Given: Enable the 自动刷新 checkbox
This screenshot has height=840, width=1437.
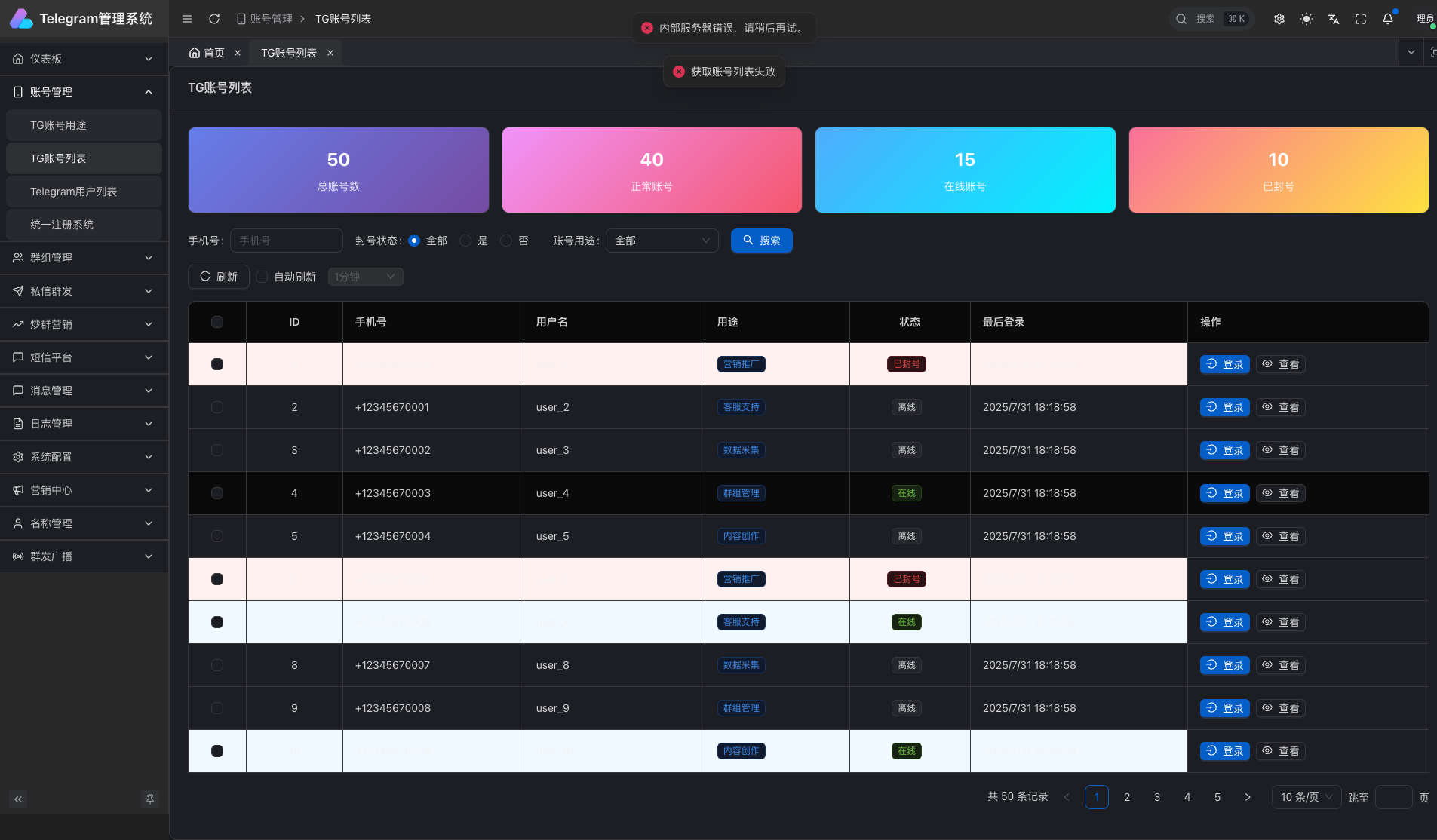Looking at the screenshot, I should pyautogui.click(x=262, y=277).
